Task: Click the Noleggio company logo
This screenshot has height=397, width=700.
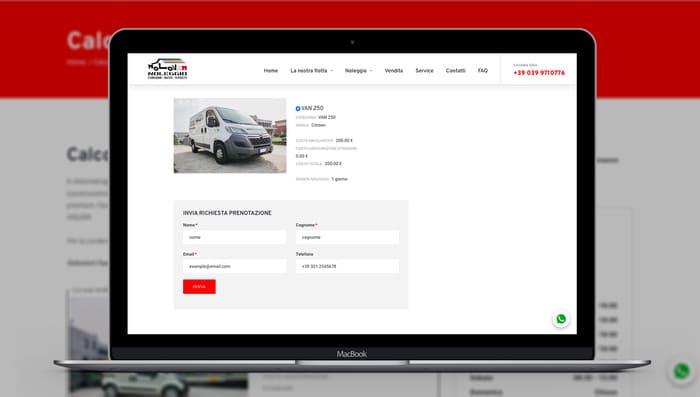Action: point(167,68)
